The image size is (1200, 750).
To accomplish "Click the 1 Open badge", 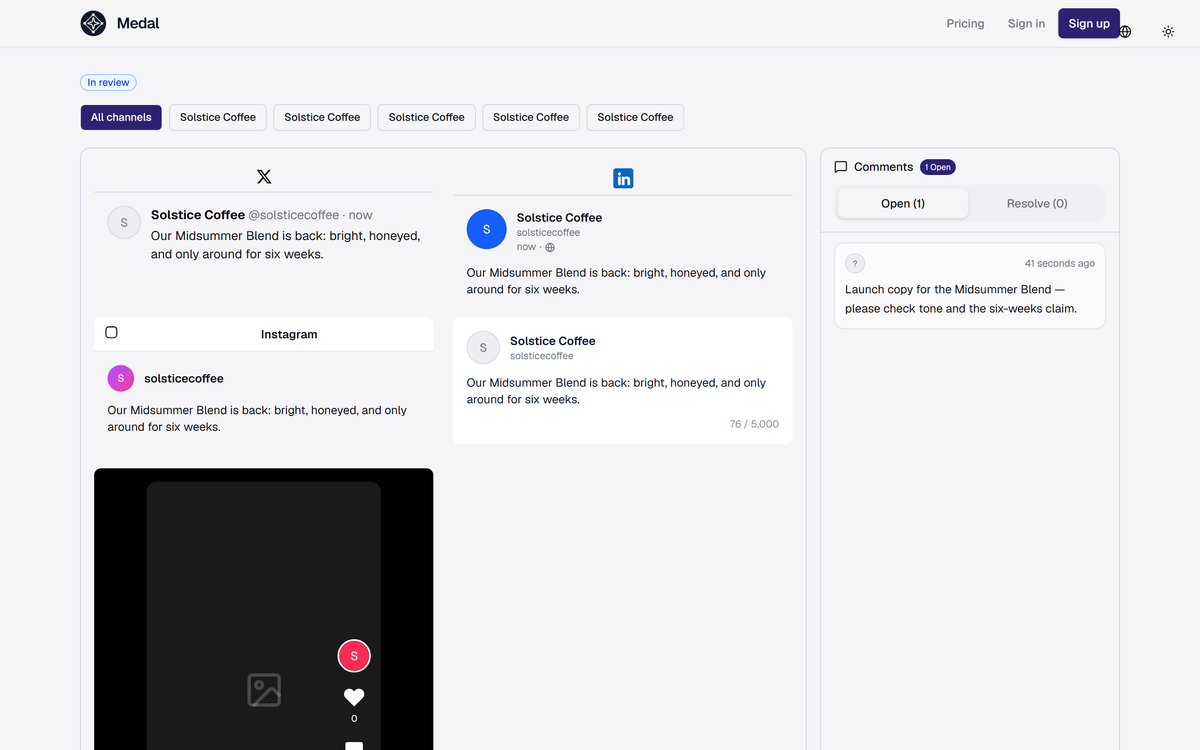I will coord(938,167).
